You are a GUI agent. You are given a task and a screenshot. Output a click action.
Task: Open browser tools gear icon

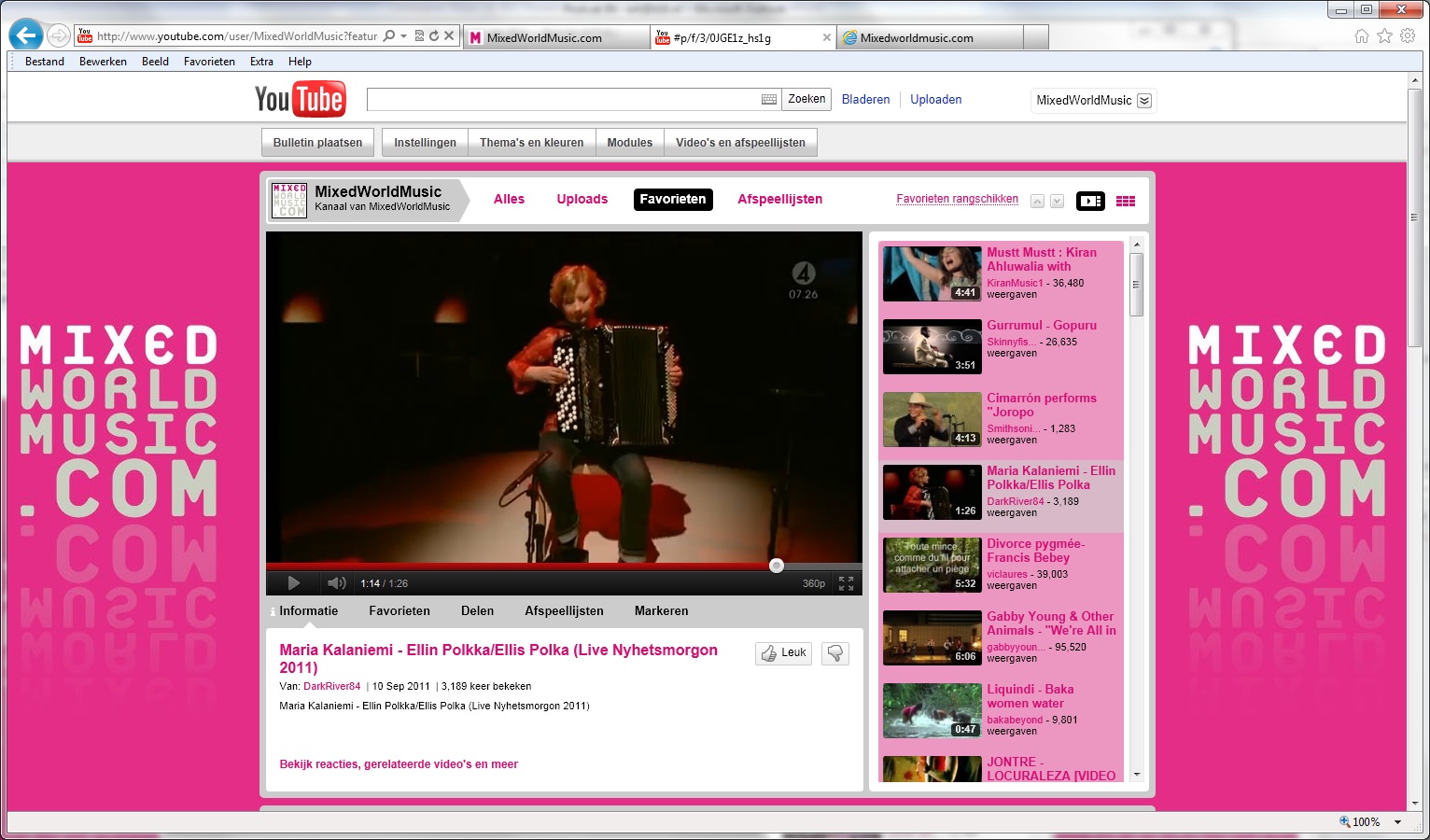tap(1408, 36)
